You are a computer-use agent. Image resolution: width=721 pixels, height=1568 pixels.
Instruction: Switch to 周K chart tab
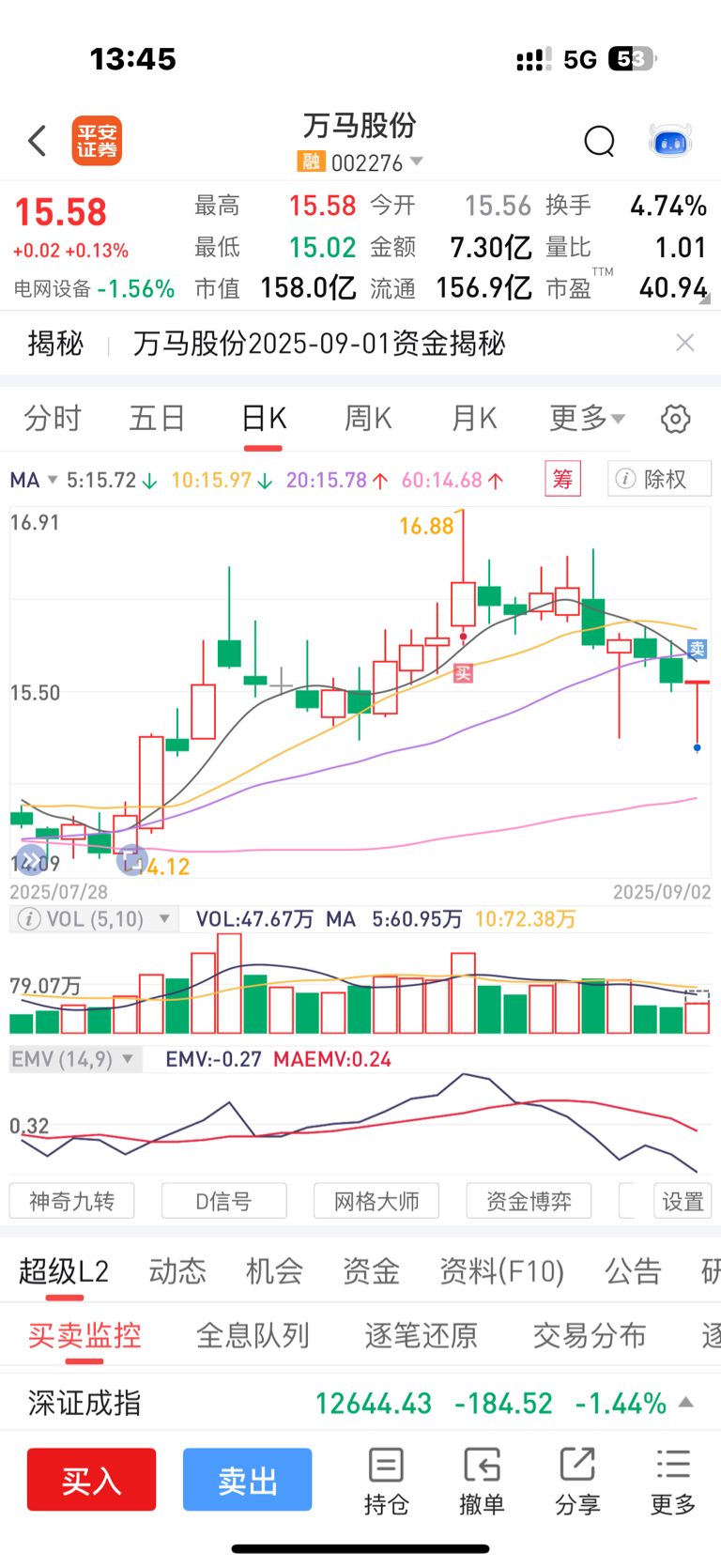pyautogui.click(x=368, y=419)
